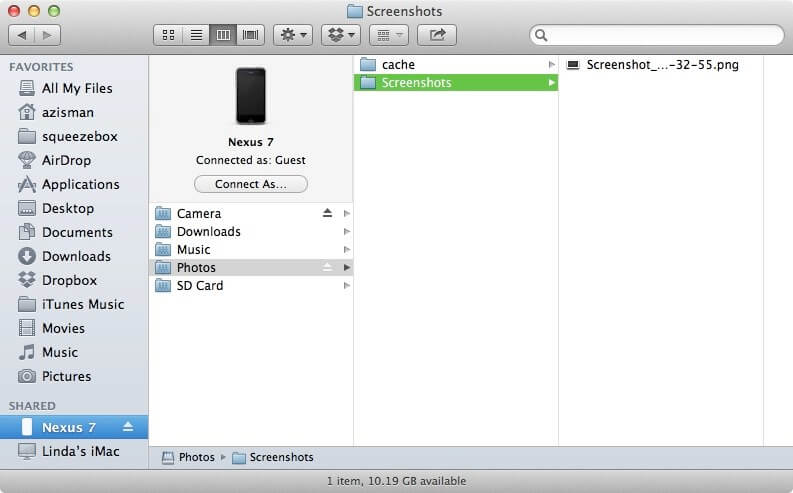The image size is (793, 493).
Task: Click the Share toolbar button
Action: (x=436, y=35)
